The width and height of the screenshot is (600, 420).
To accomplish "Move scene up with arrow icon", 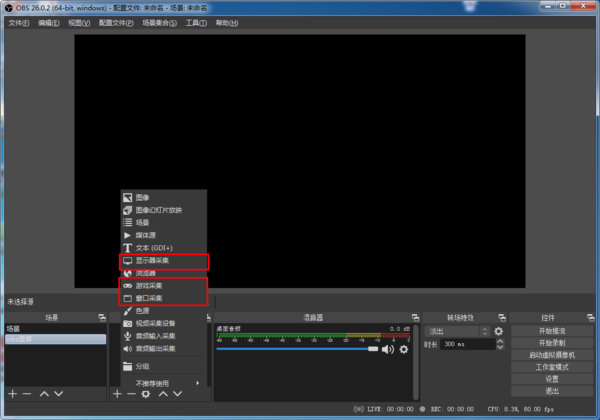I will click(x=43, y=394).
